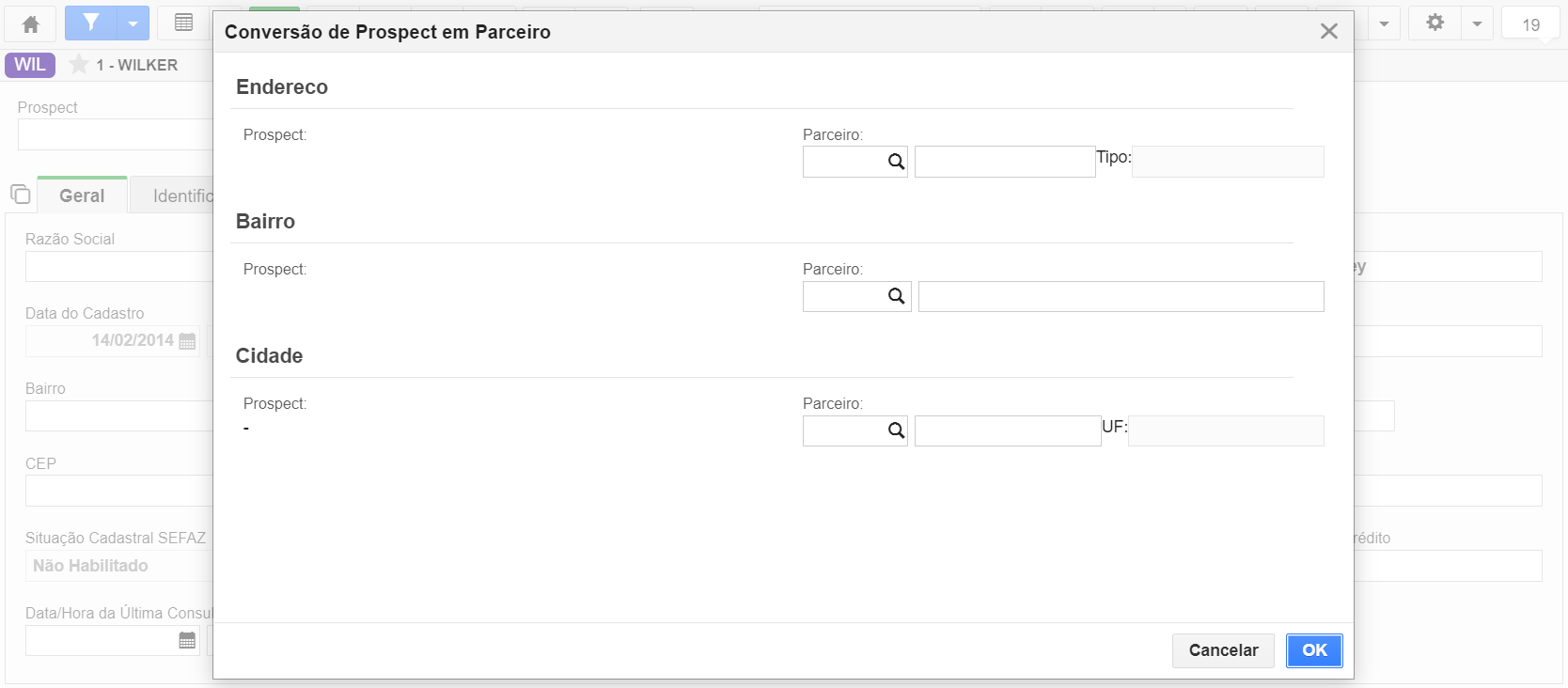Click the Bairro Parceiro description field
Image resolution: width=1568 pixels, height=688 pixels.
coord(1121,296)
